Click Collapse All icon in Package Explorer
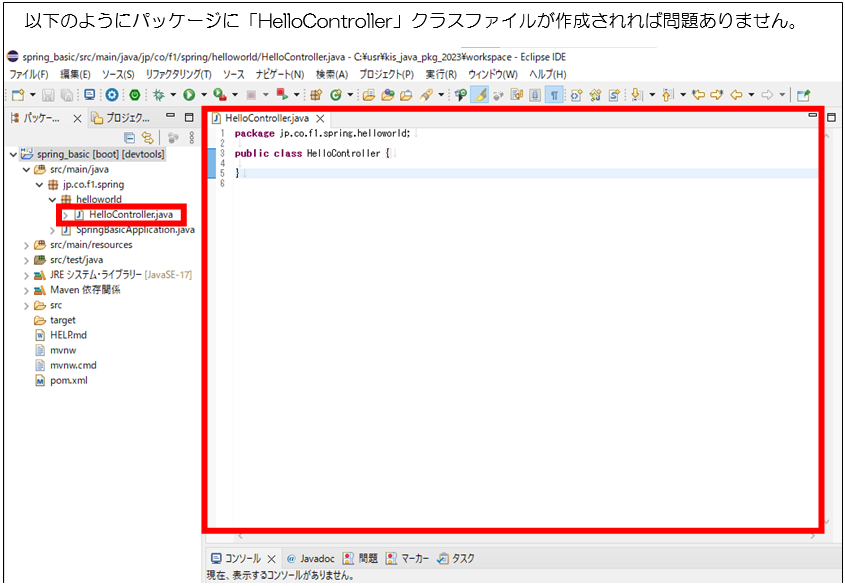Image resolution: width=845 pixels, height=586 pixels. 129,137
